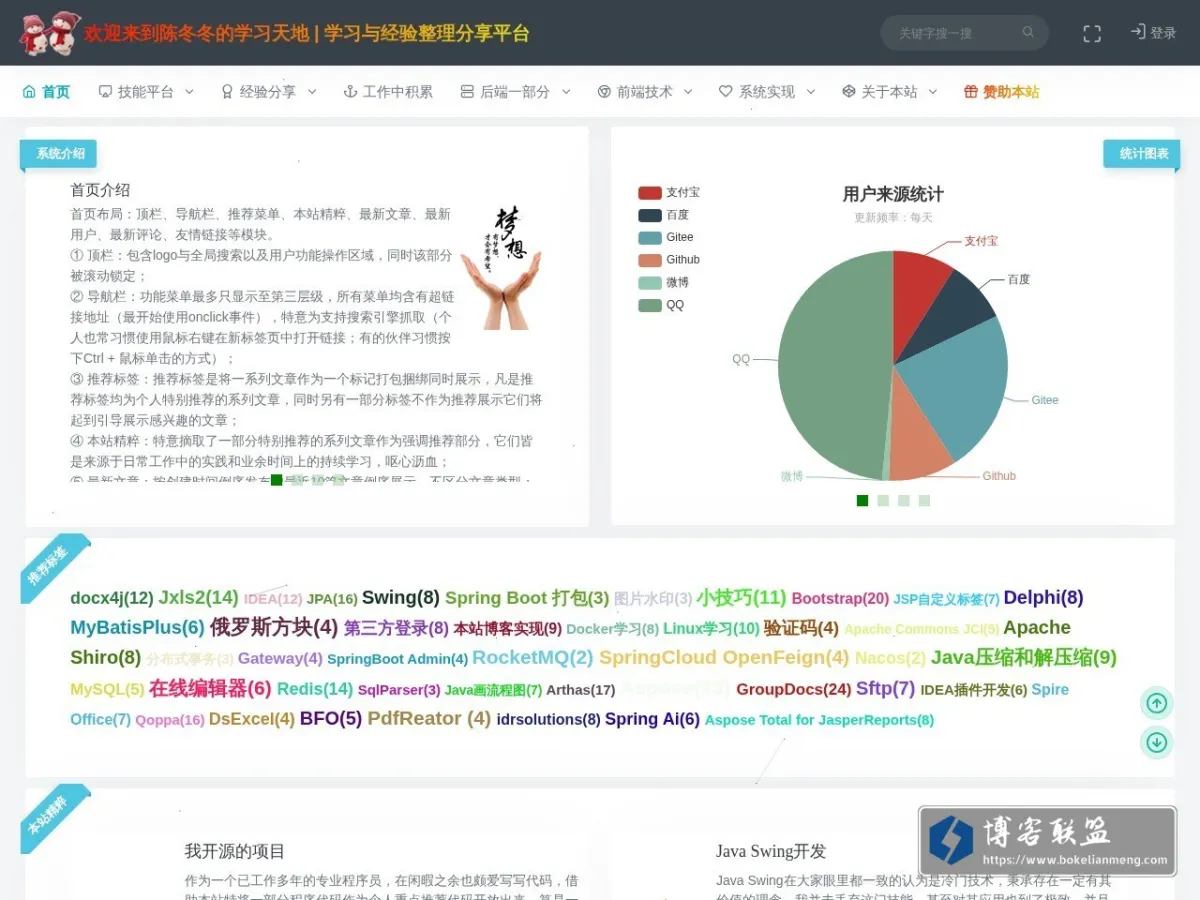
Task: Expand chevron beside 前端技术
Action: (x=688, y=92)
